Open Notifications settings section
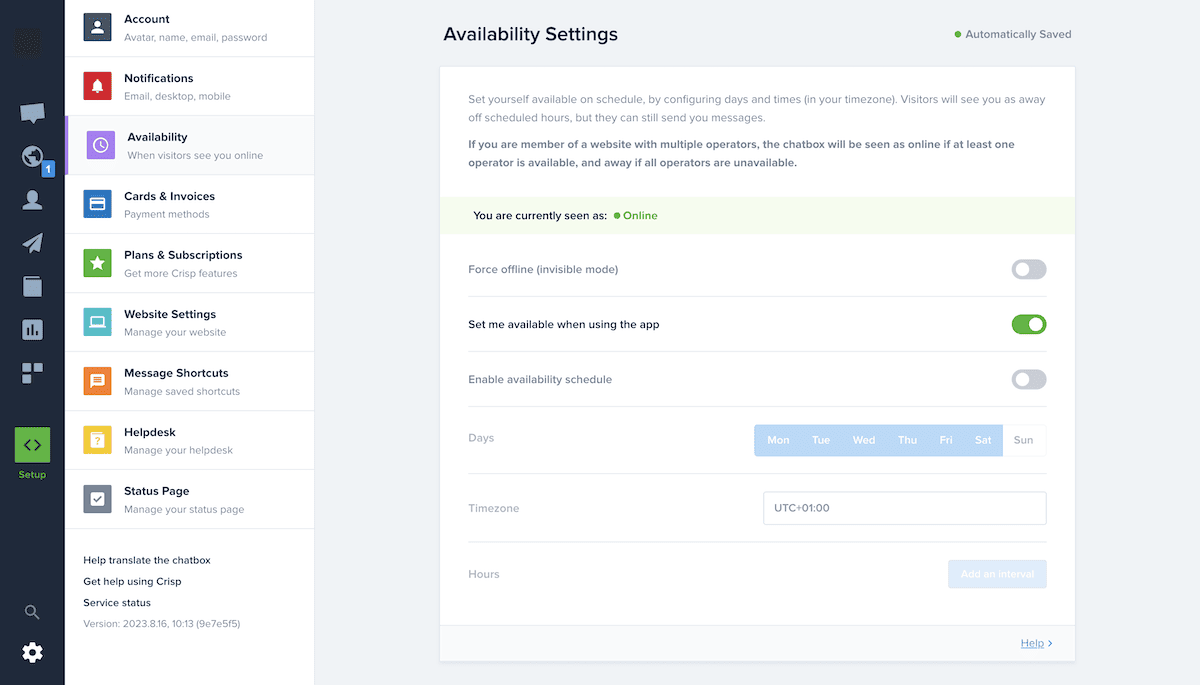1200x685 pixels. [190, 86]
